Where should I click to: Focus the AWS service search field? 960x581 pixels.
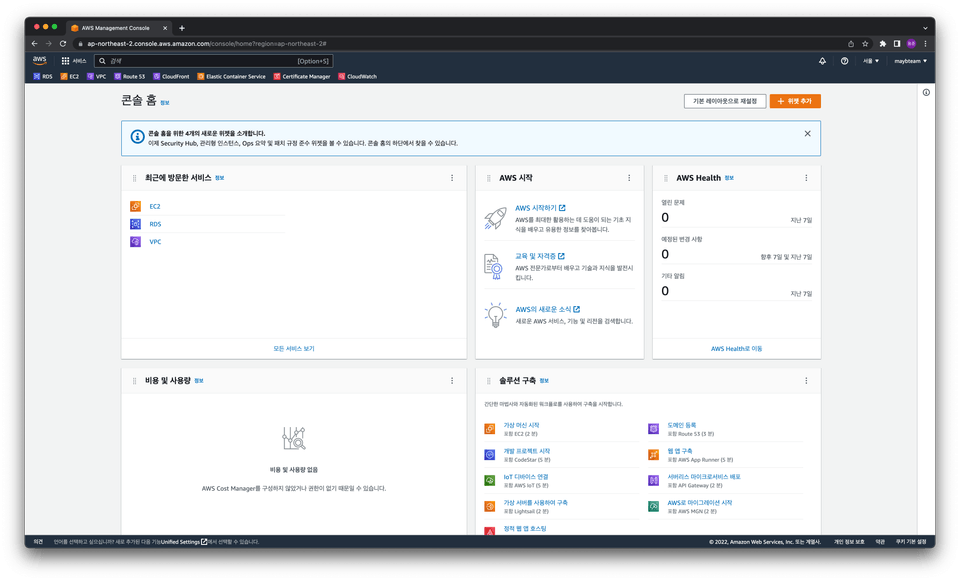[214, 61]
